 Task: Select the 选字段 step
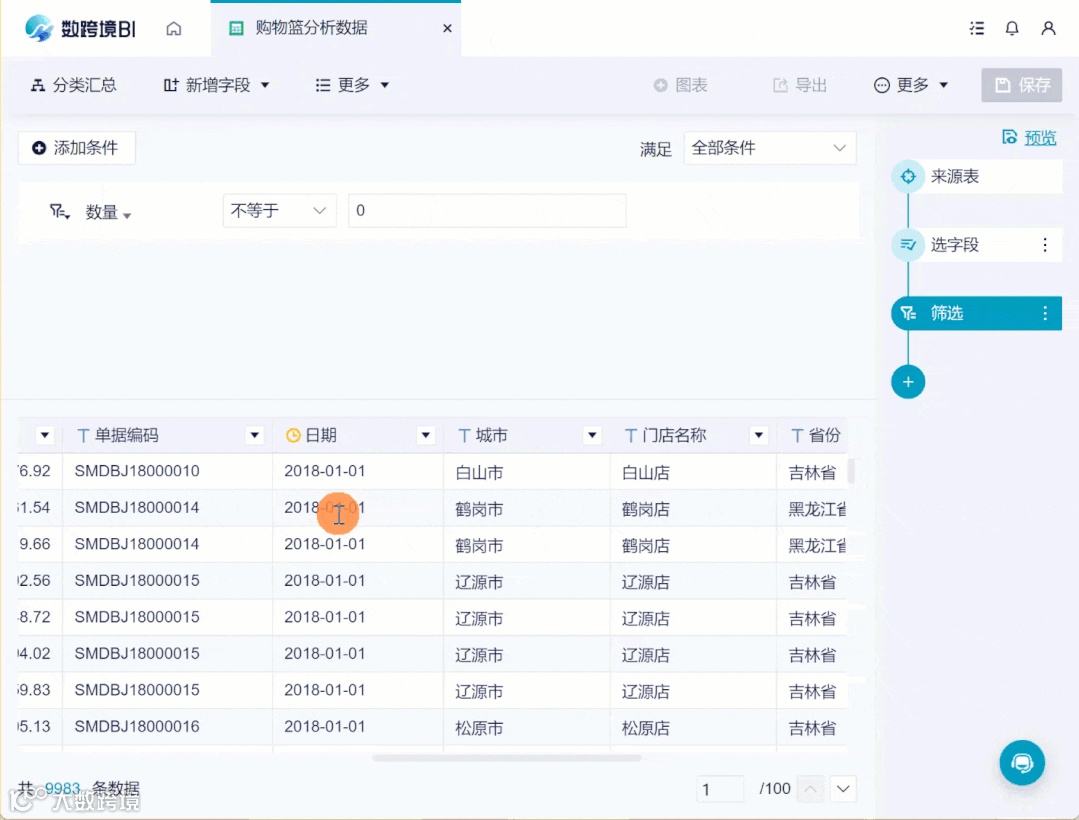976,245
